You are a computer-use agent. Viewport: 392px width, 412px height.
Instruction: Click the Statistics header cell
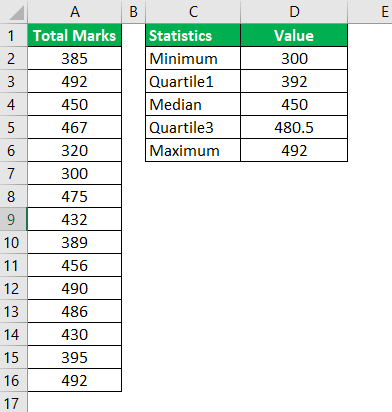193,35
